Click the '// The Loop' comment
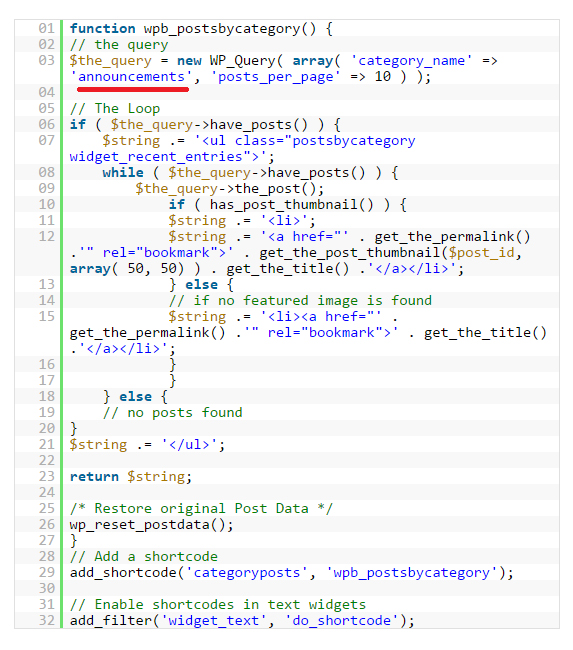This screenshot has width=573, height=650. tap(115, 109)
